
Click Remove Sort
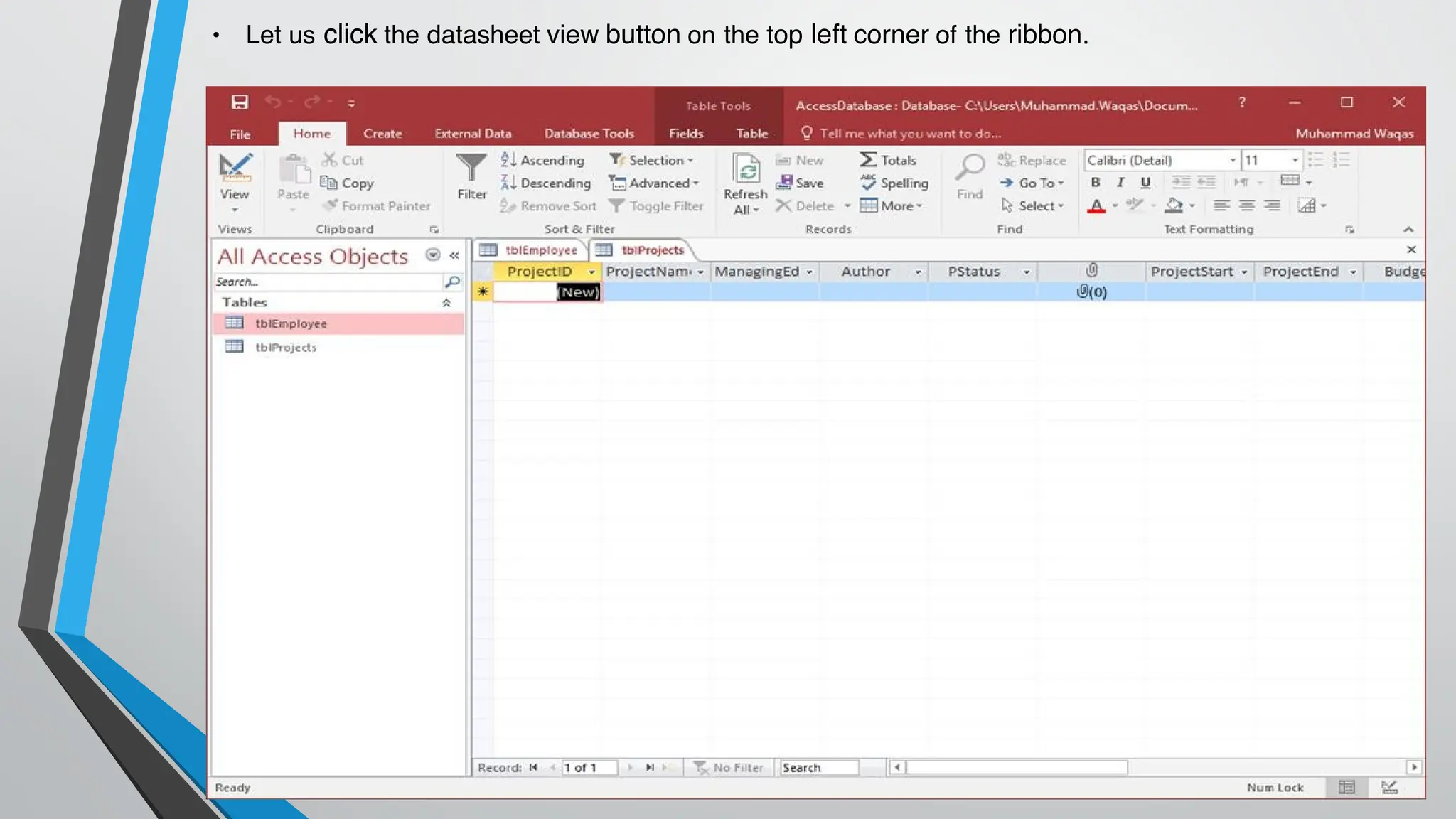click(x=547, y=205)
